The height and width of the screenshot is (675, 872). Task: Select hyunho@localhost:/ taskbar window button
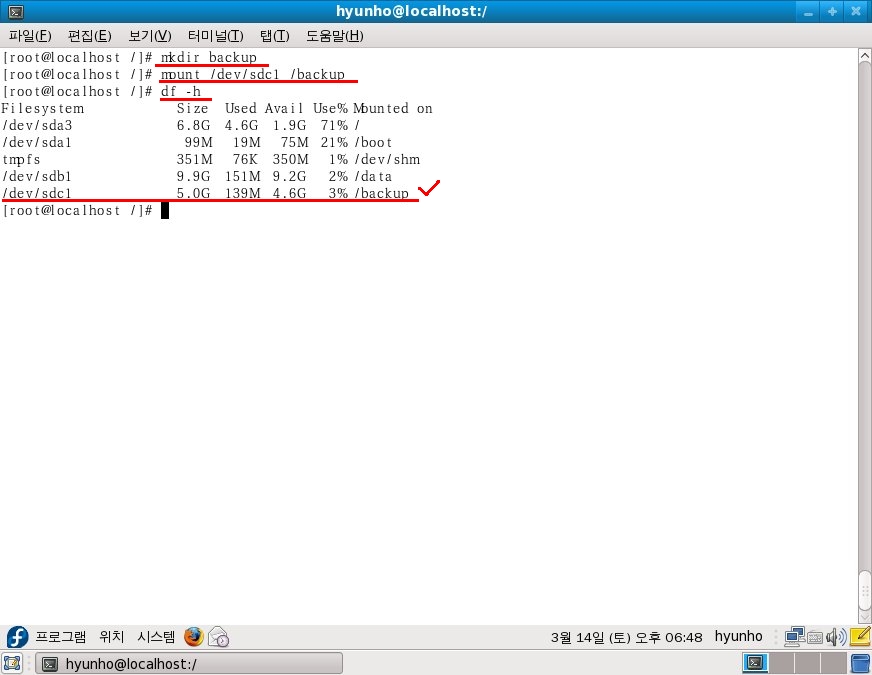[x=189, y=663]
